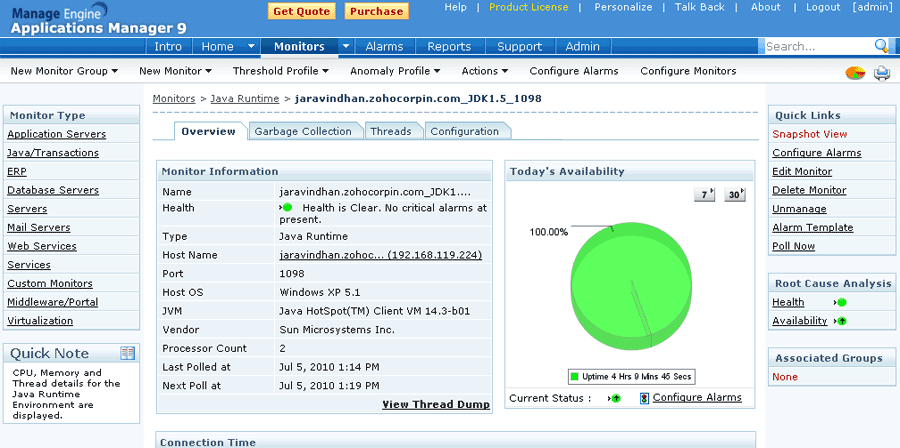
Task: Expand the Home tab dropdown arrow
Action: pyautogui.click(x=251, y=46)
